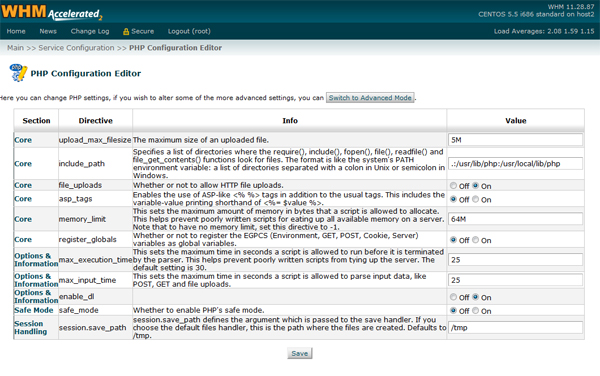Open the Home menu item
This screenshot has height=376, width=600.
click(16, 31)
